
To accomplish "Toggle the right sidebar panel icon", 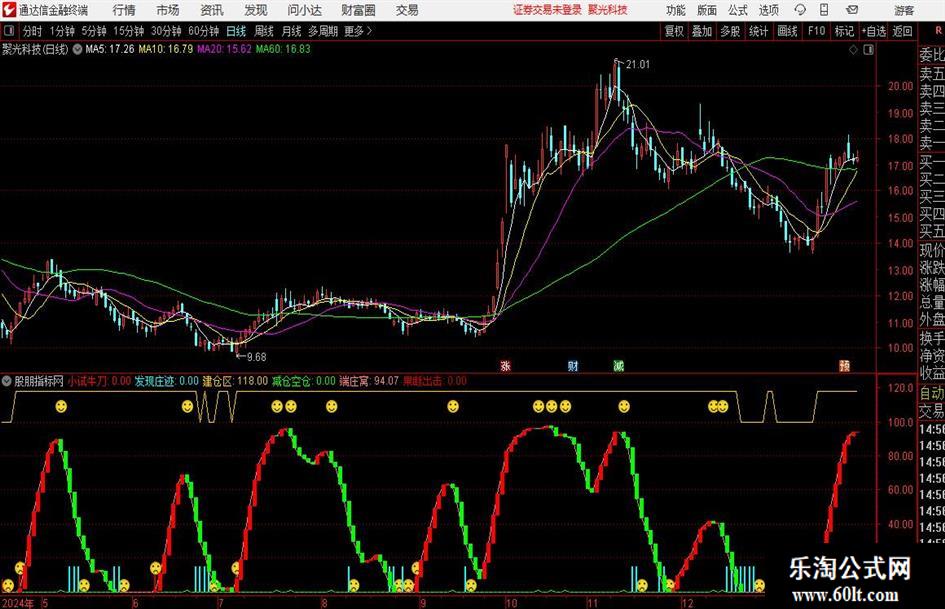I will pyautogui.click(x=868, y=49).
